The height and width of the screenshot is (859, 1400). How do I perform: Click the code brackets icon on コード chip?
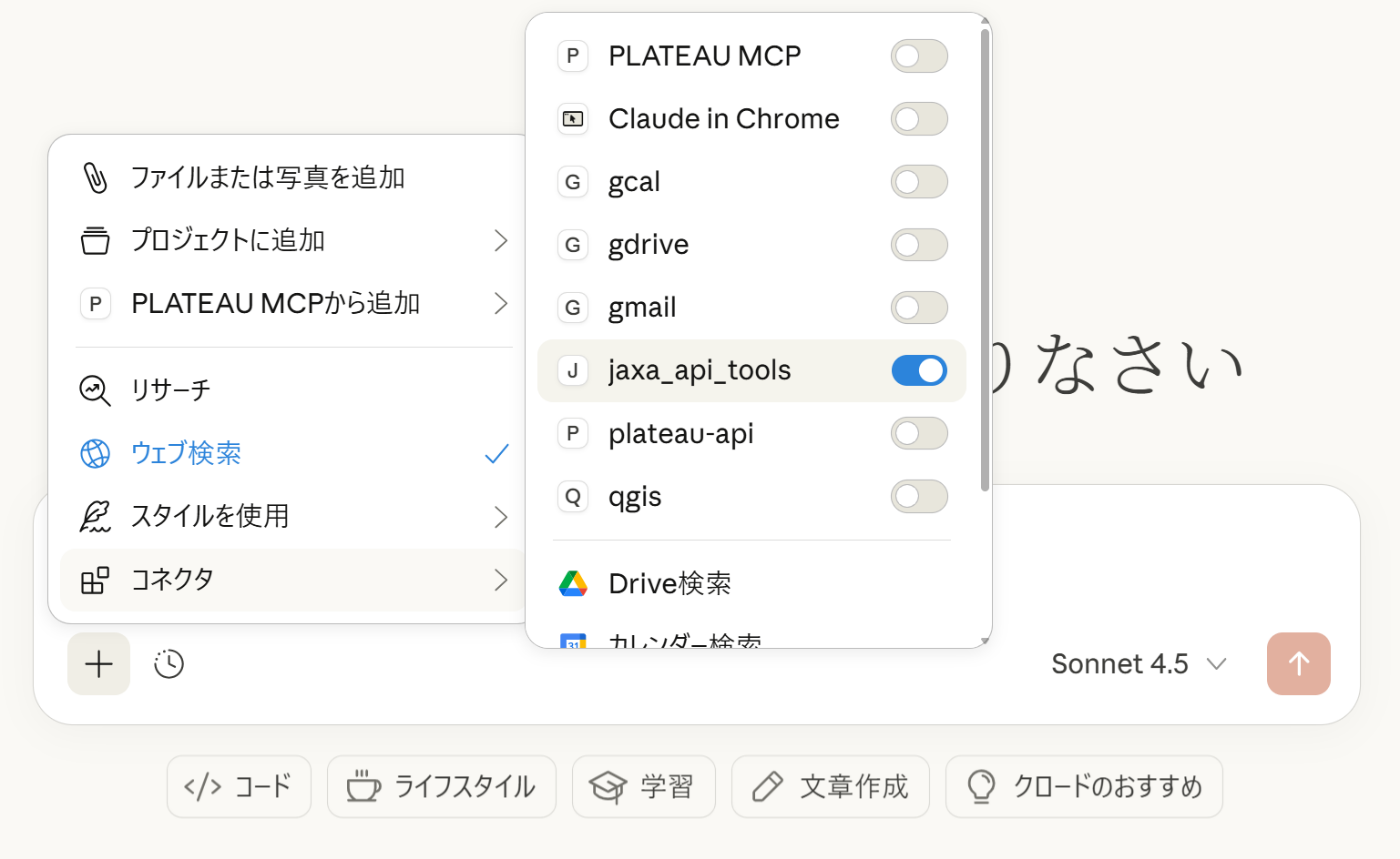coord(203,787)
